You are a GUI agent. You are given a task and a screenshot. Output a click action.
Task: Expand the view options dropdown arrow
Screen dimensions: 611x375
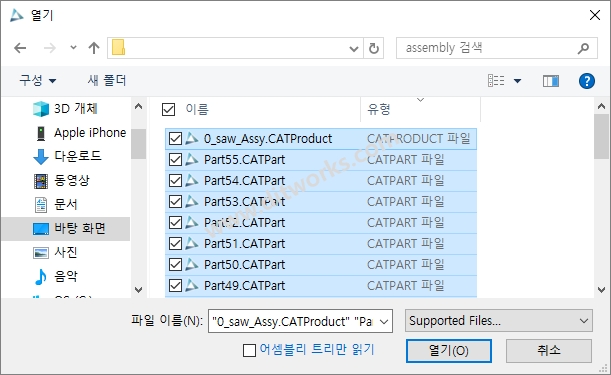pyautogui.click(x=517, y=81)
